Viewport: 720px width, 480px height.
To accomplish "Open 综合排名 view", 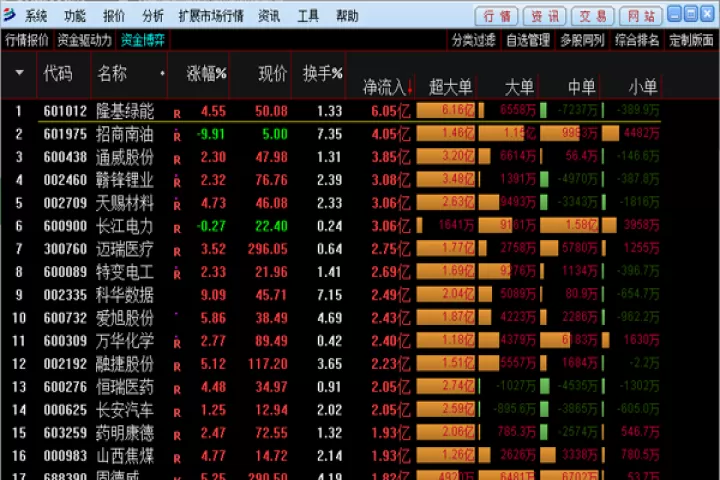I will tap(637, 40).
